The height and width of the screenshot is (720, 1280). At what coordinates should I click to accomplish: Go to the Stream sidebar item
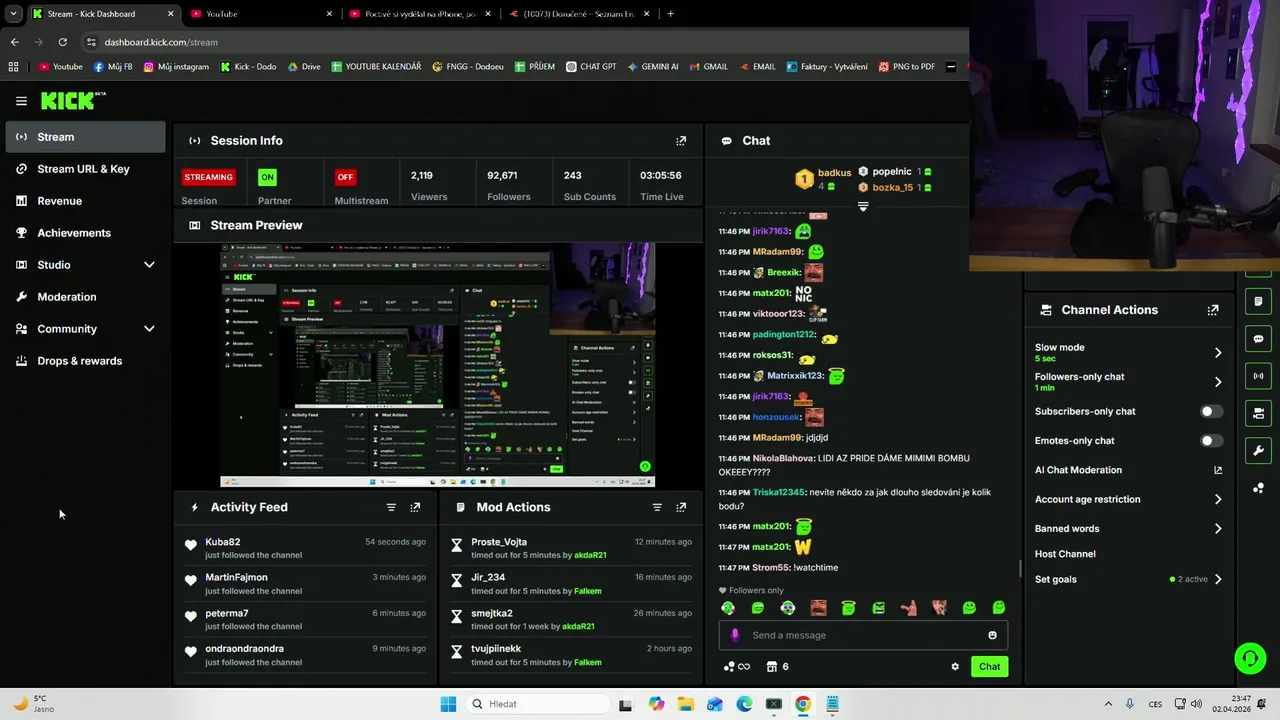[85, 137]
